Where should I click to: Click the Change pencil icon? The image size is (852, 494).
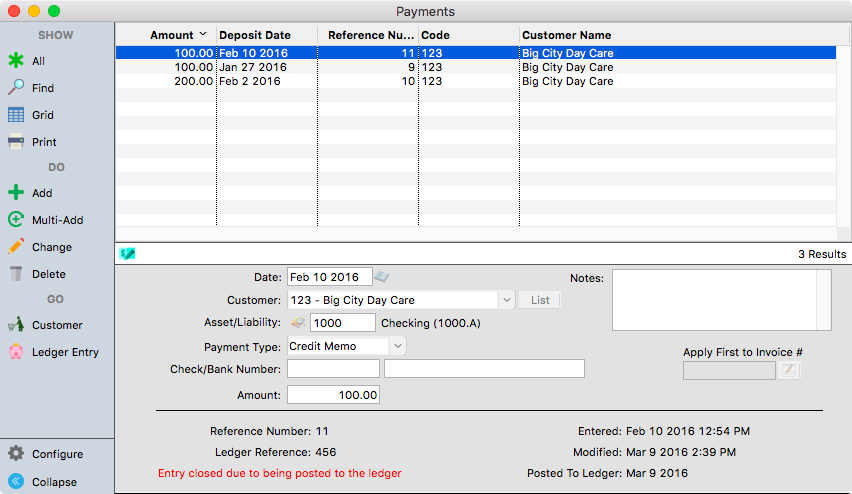pyautogui.click(x=16, y=247)
